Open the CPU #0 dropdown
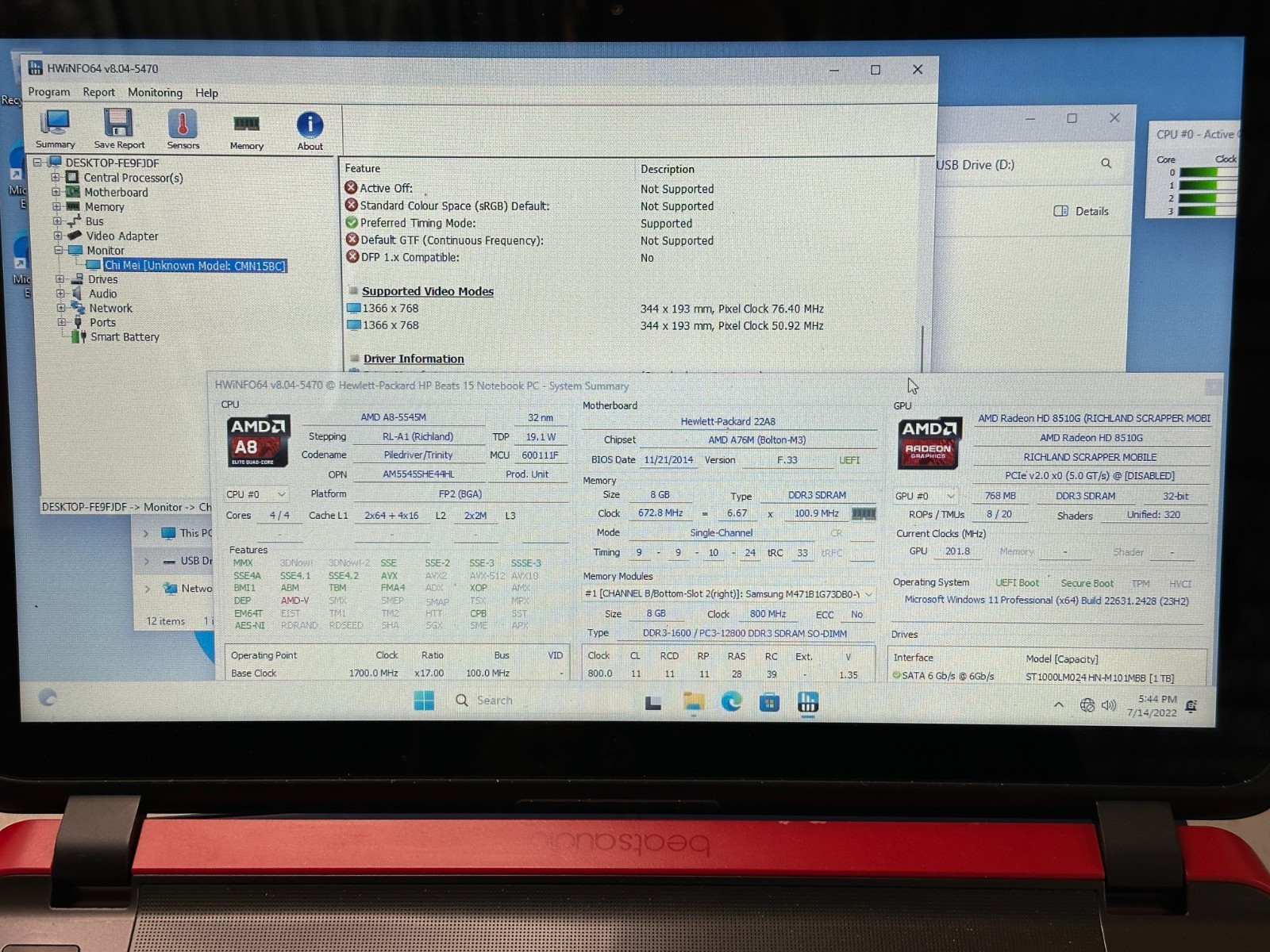1270x952 pixels. click(x=256, y=494)
